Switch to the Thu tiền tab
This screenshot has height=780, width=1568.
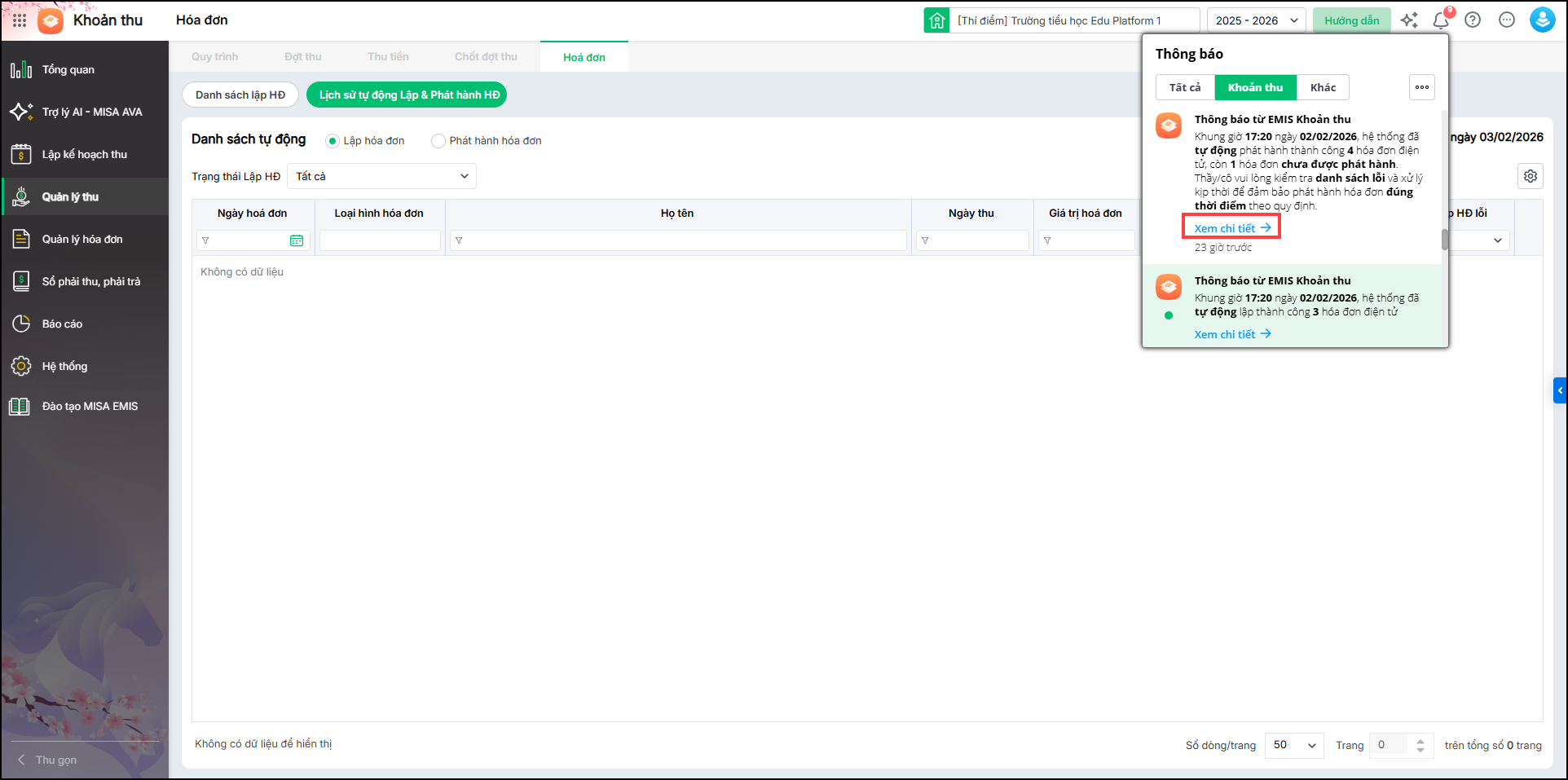coord(388,57)
